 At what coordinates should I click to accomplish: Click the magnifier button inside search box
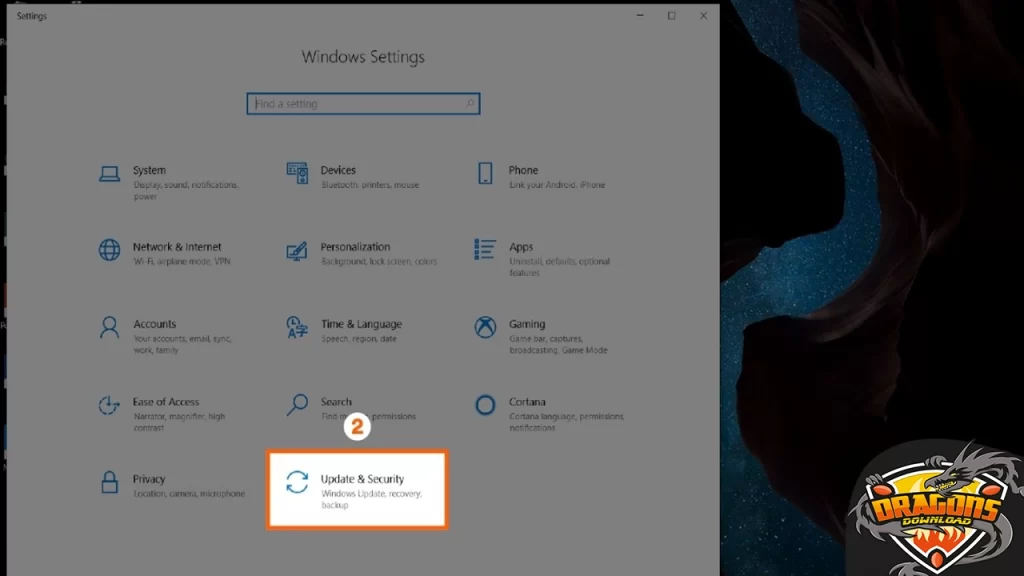tap(470, 104)
